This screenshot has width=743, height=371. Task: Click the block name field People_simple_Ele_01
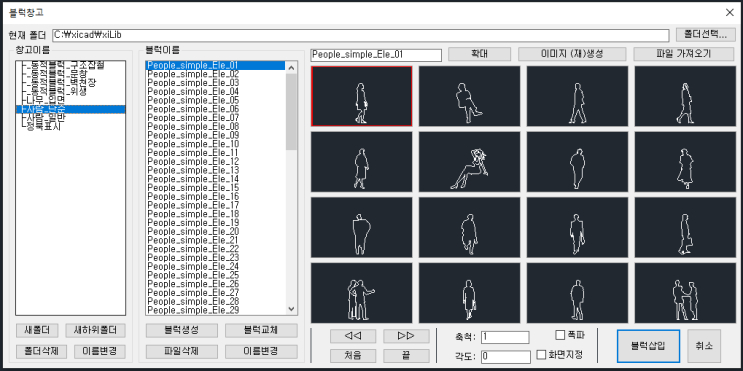(376, 54)
